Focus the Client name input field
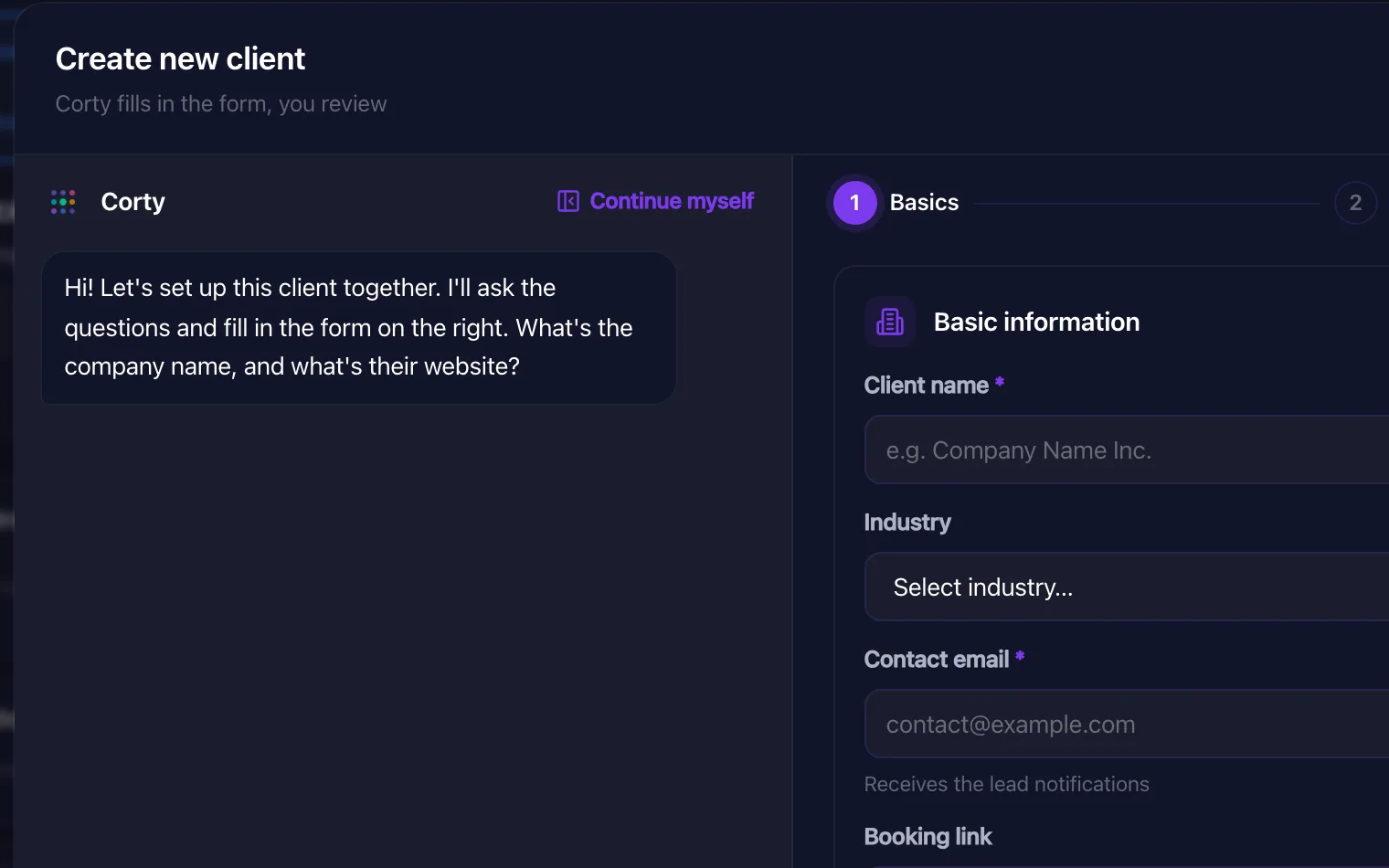Image resolution: width=1389 pixels, height=868 pixels. click(1127, 450)
